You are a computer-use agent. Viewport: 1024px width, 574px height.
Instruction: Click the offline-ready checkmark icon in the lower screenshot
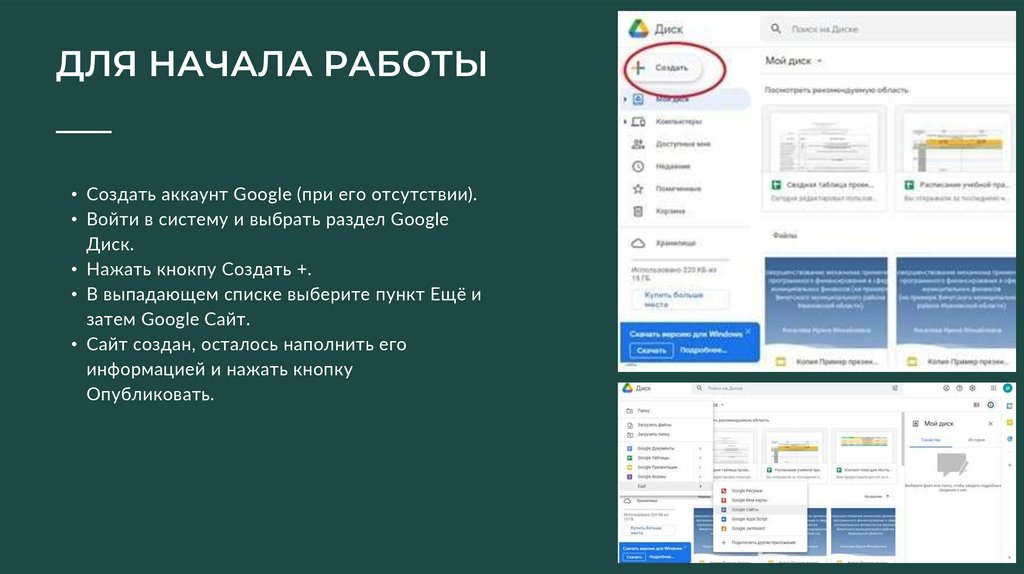[x=946, y=388]
